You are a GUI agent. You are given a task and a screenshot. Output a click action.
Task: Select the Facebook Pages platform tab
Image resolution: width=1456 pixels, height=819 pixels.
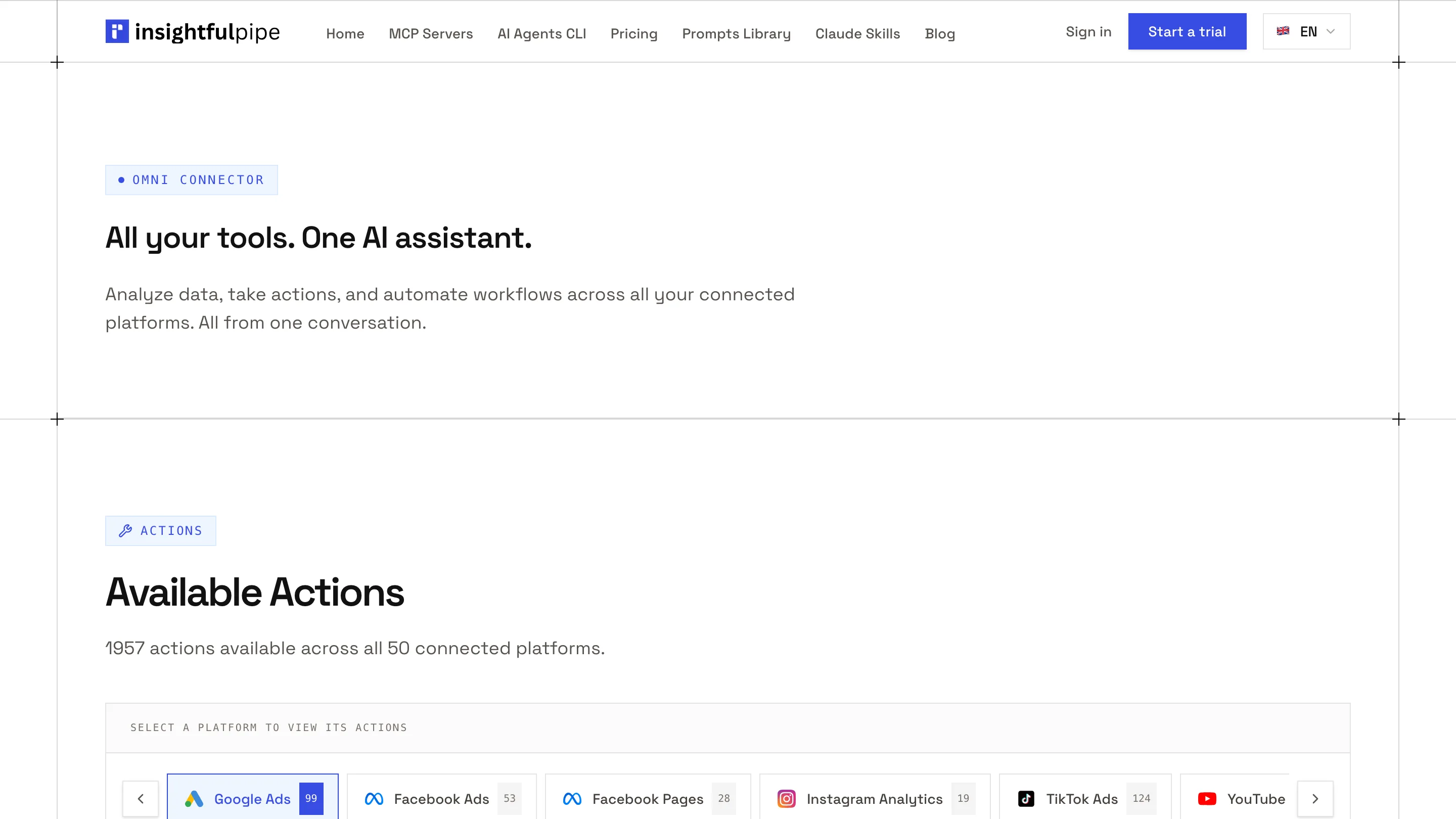click(x=648, y=797)
